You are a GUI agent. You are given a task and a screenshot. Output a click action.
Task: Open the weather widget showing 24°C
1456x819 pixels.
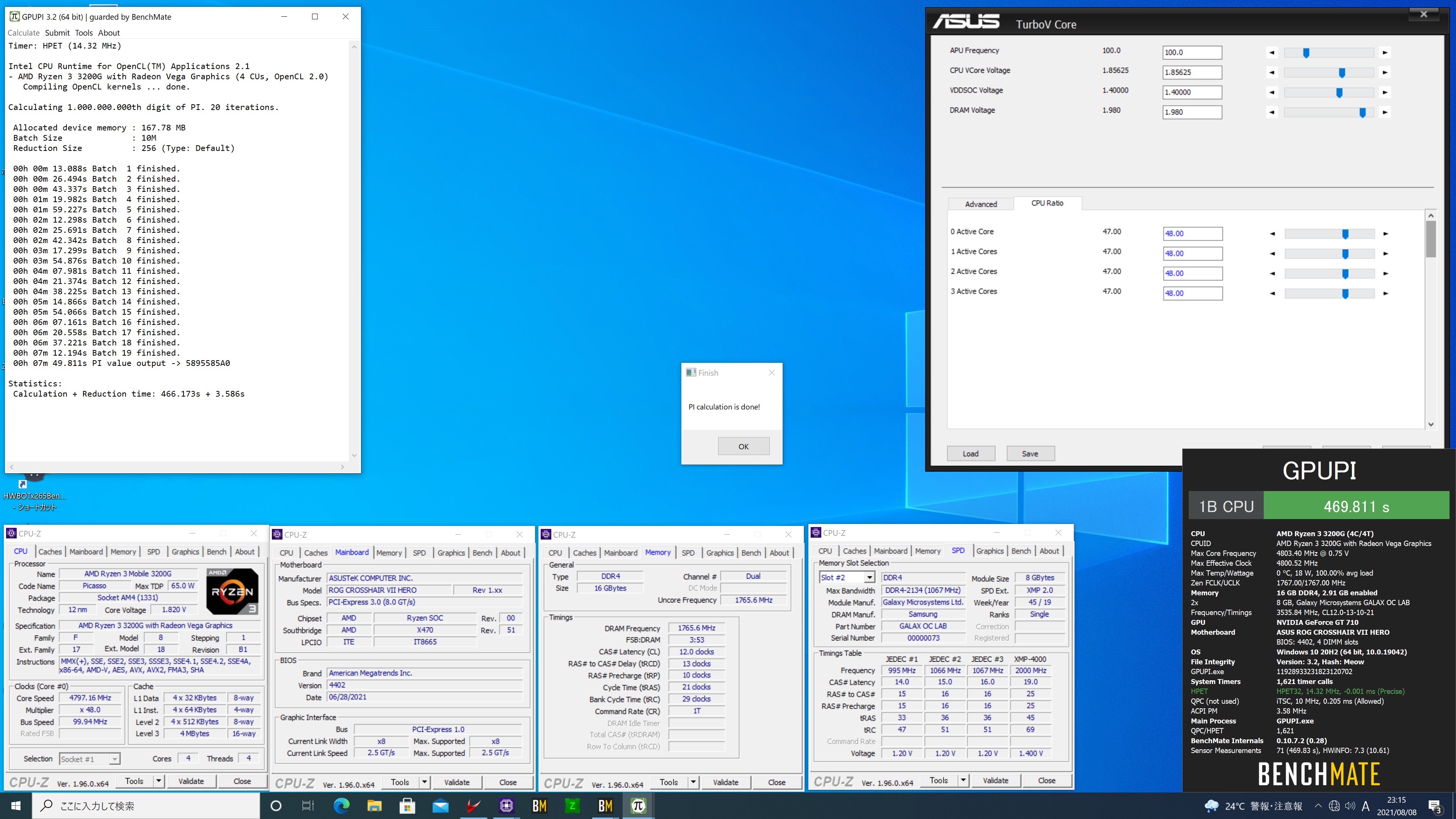click(x=1254, y=806)
